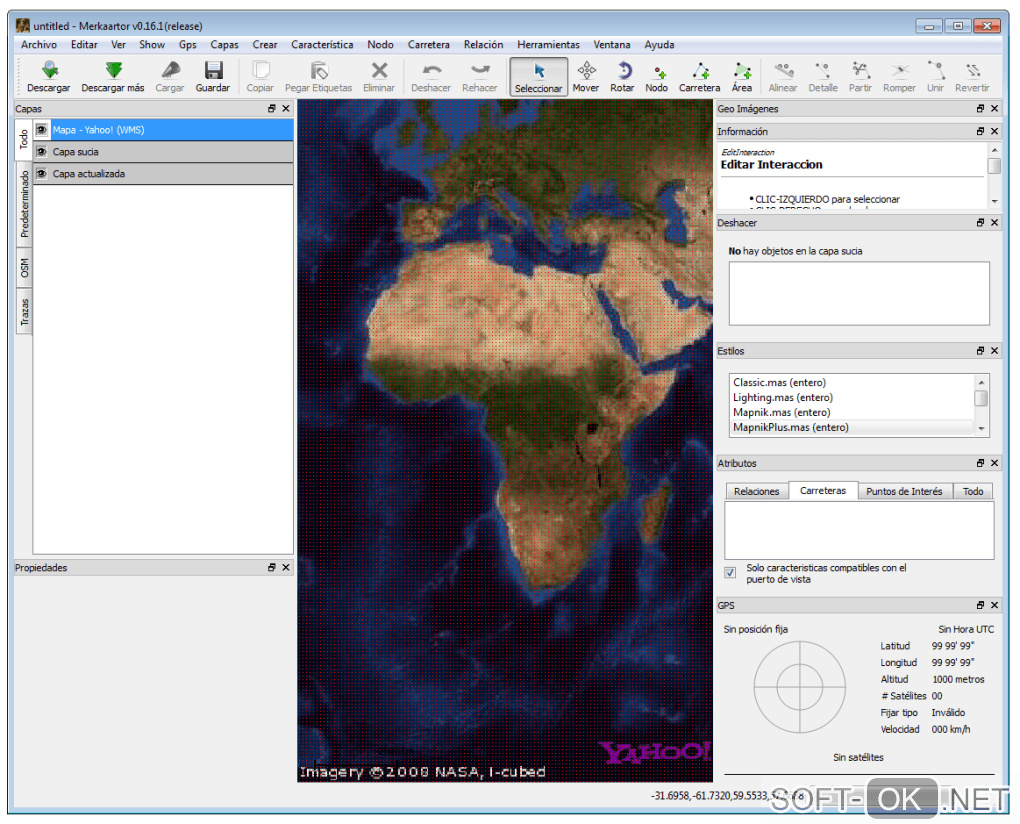
Task: Open the Herramientas menu
Action: [548, 45]
